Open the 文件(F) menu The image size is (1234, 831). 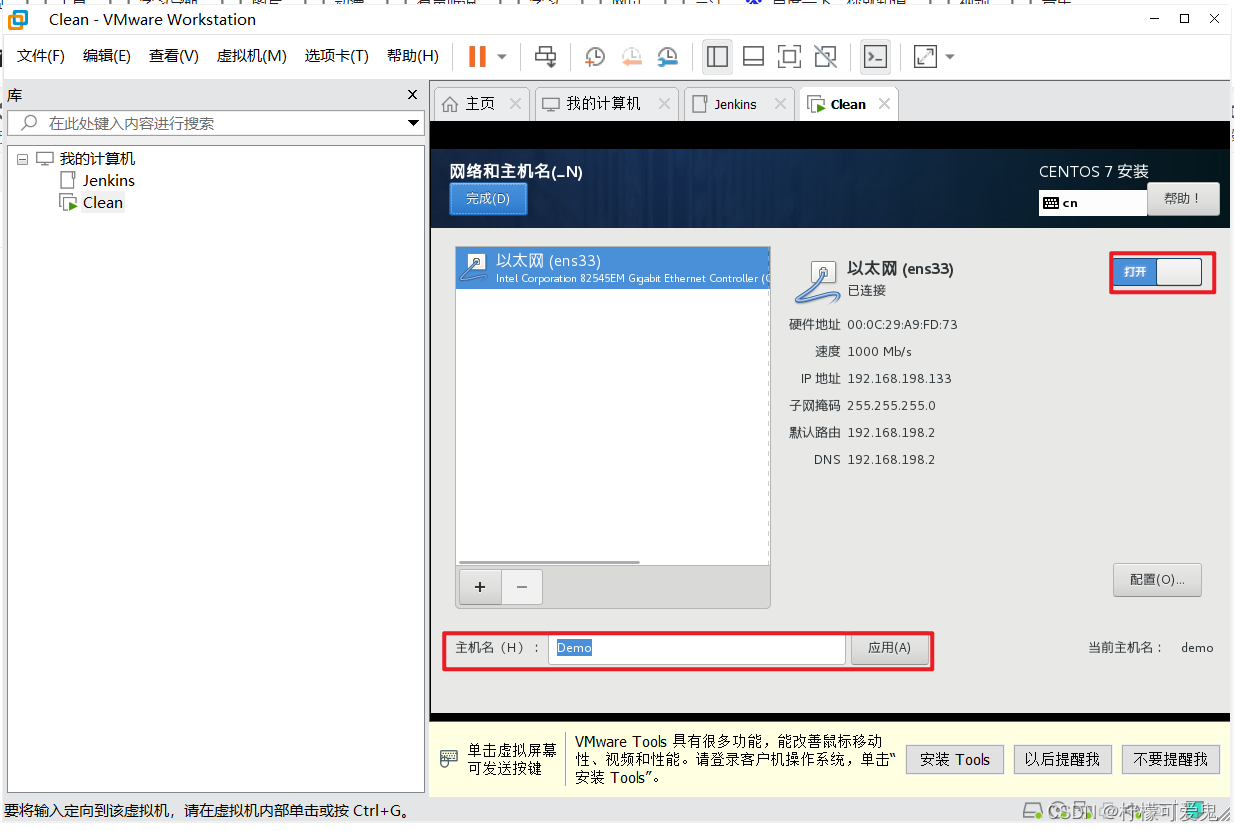coord(41,56)
